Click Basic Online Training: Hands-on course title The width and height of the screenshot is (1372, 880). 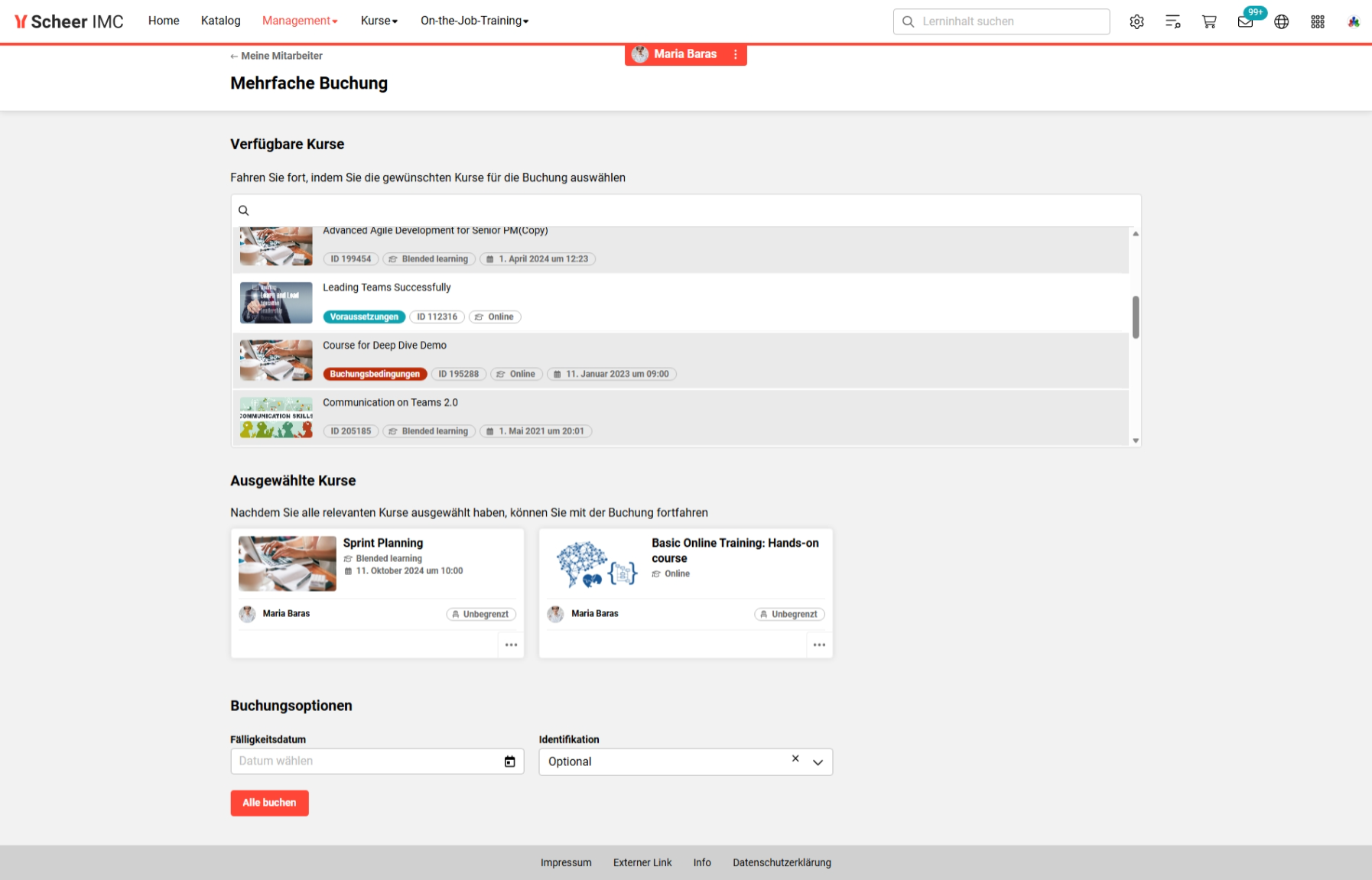(735, 550)
